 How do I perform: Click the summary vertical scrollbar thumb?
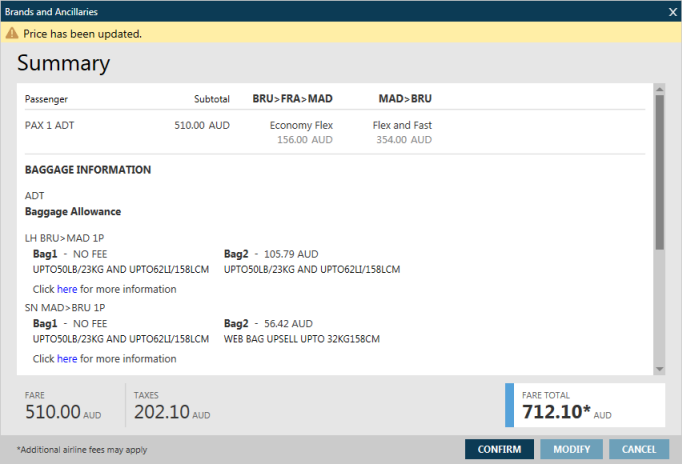point(658,170)
